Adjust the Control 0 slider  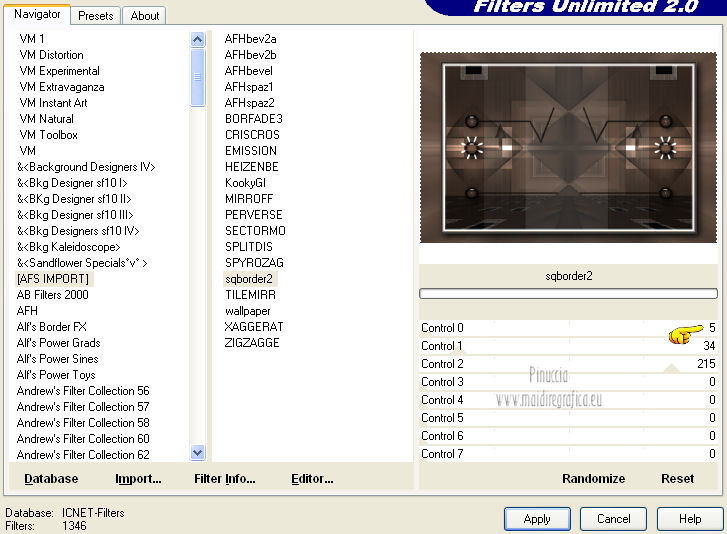tap(568, 328)
